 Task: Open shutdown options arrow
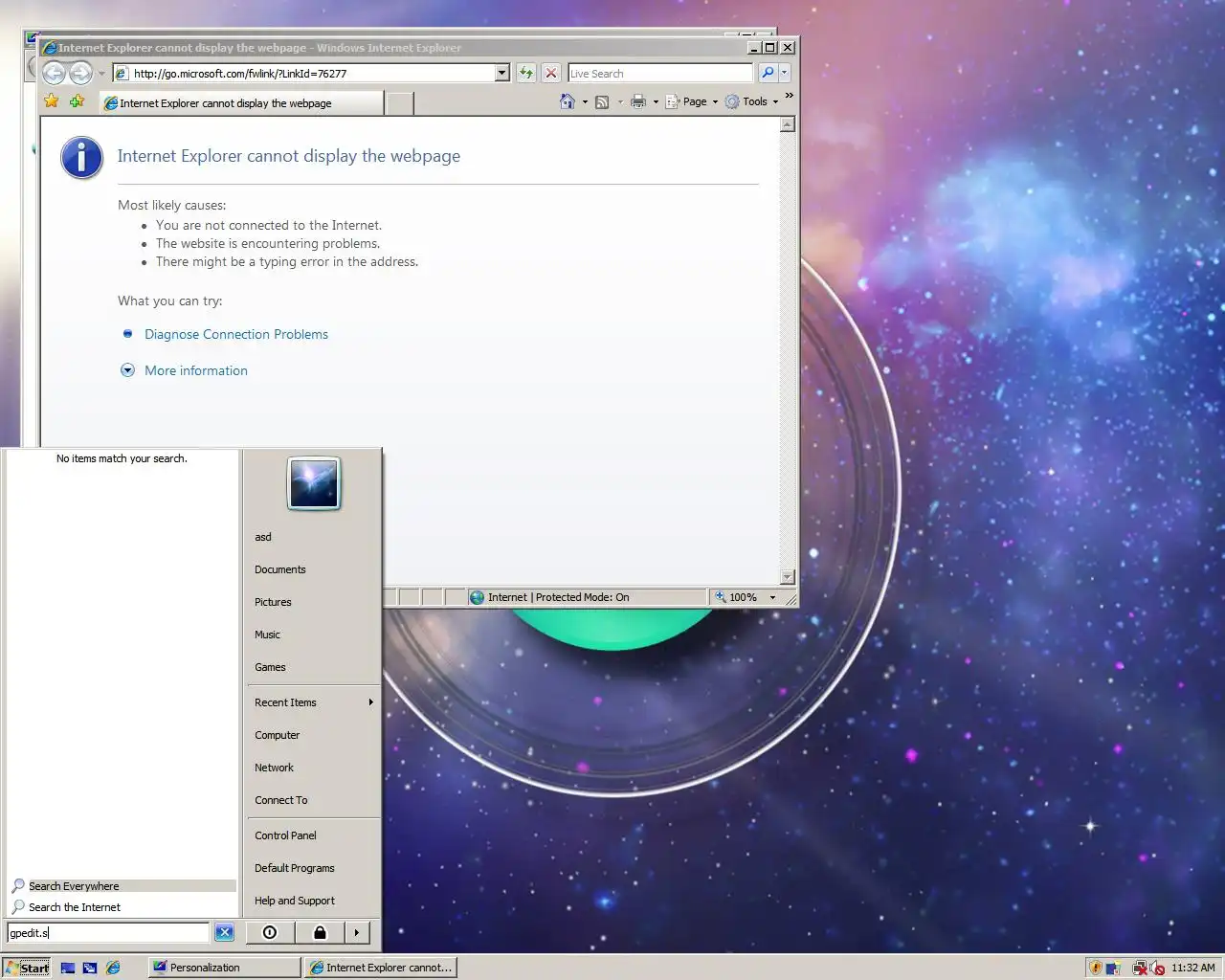357,932
